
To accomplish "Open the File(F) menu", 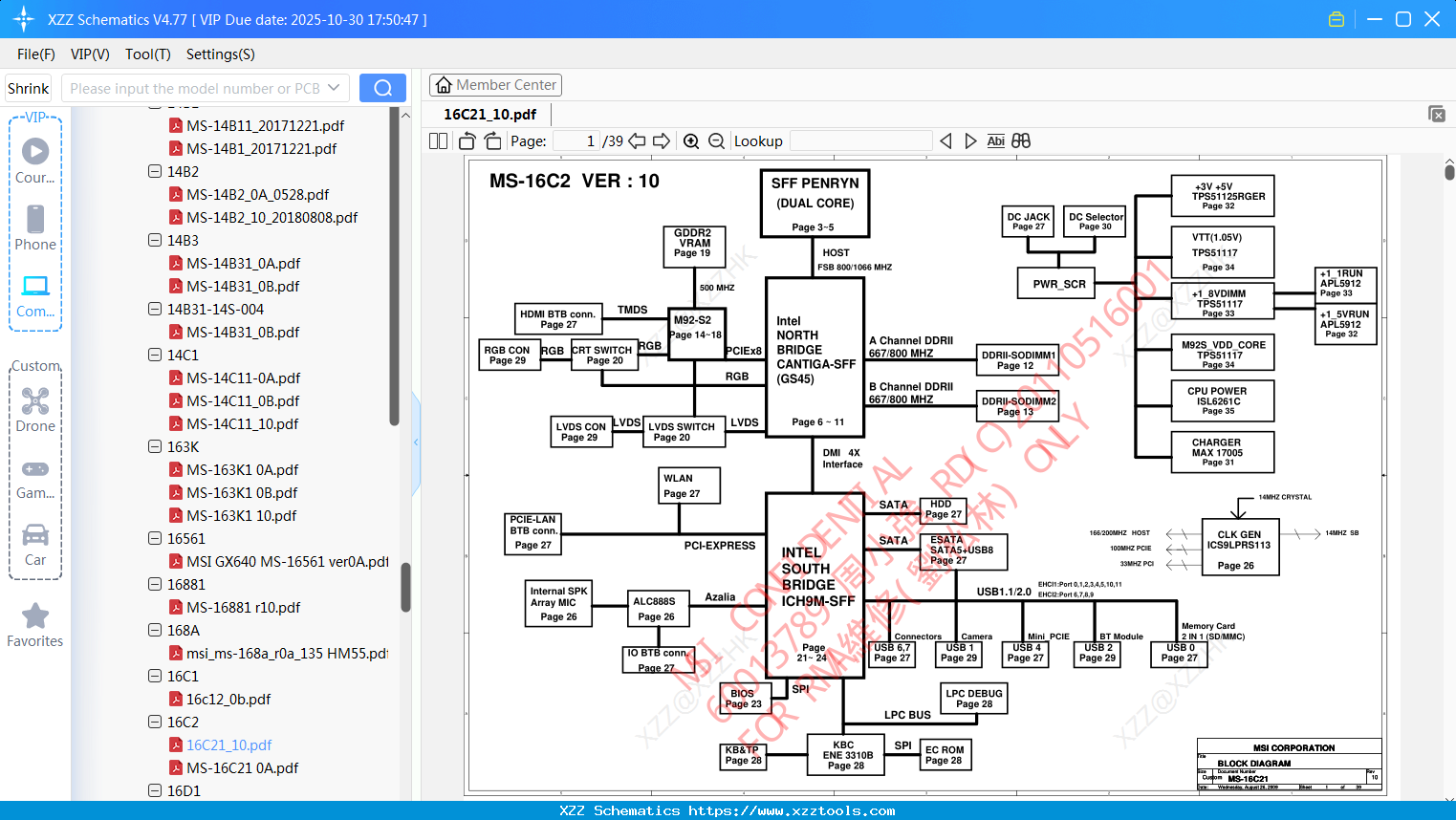I will [36, 54].
